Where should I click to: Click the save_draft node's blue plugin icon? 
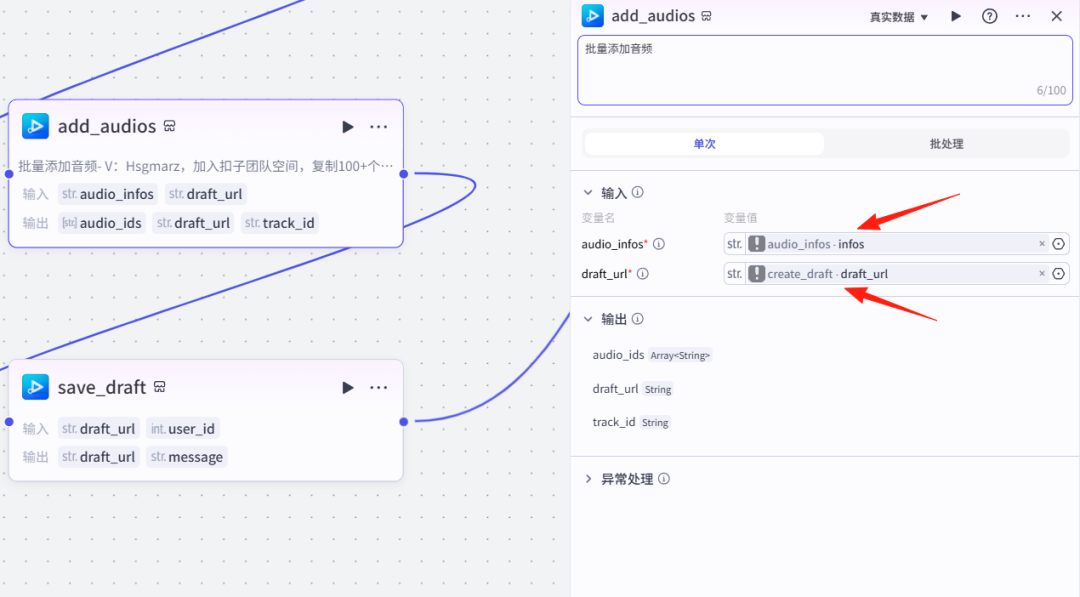point(35,387)
